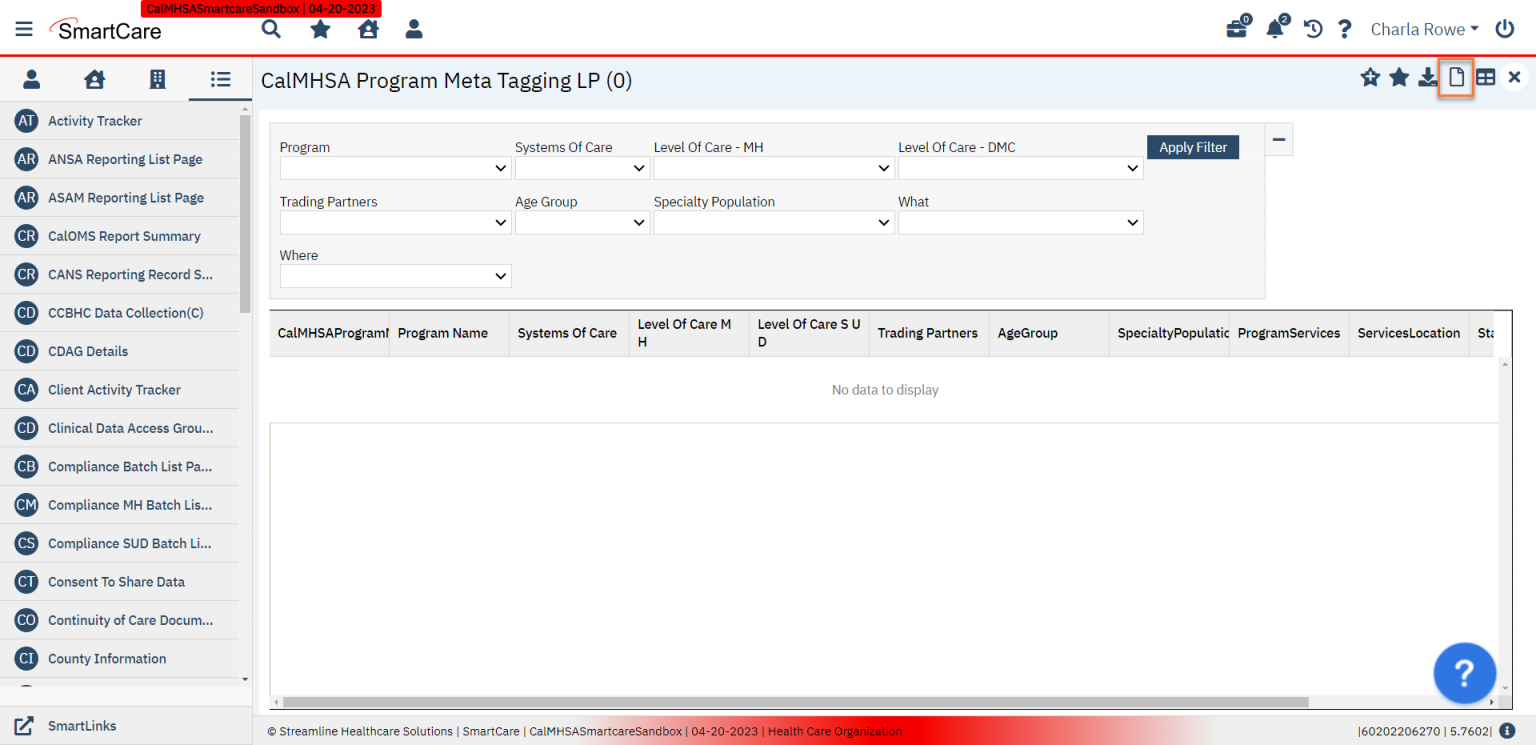Expand the Charla Rowe user menu
This screenshot has width=1536, height=745.
click(1424, 29)
